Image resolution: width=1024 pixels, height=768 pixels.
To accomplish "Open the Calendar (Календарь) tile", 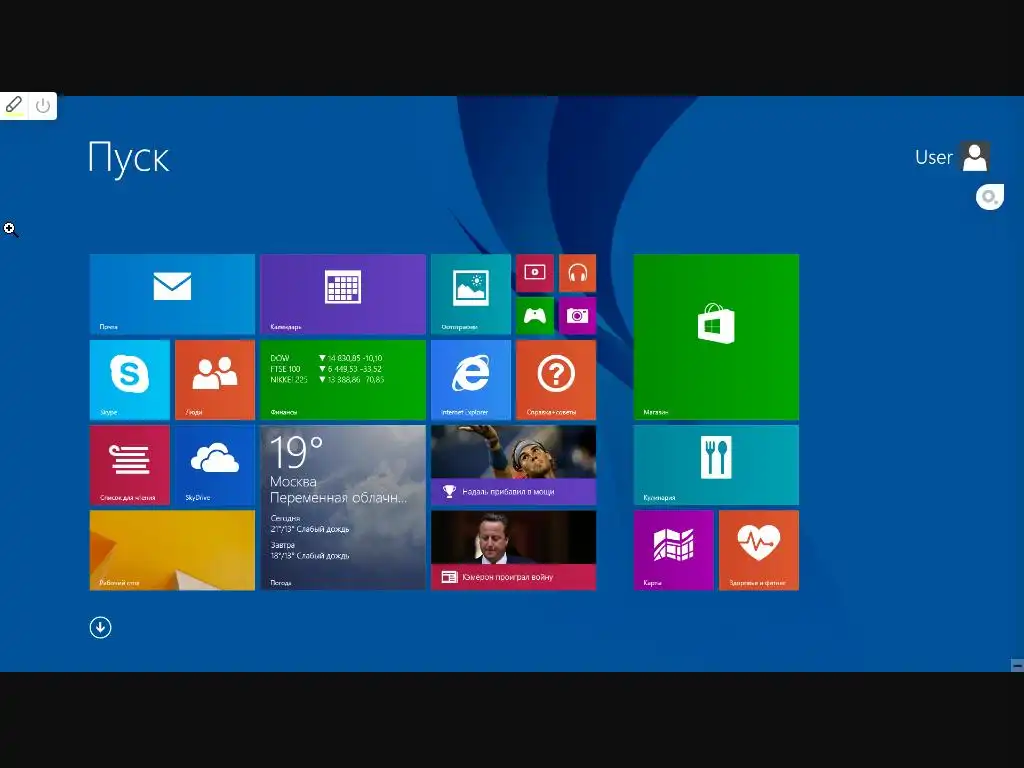I will click(x=343, y=295).
